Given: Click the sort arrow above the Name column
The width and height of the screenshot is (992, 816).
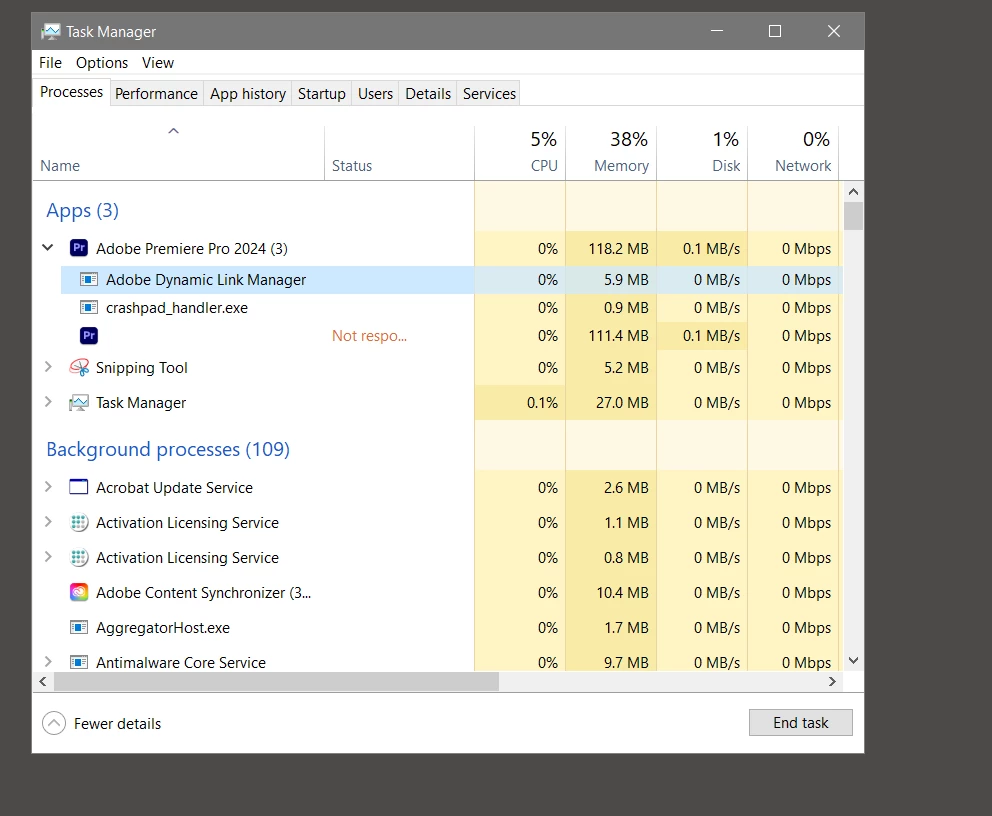Looking at the screenshot, I should pyautogui.click(x=173, y=131).
